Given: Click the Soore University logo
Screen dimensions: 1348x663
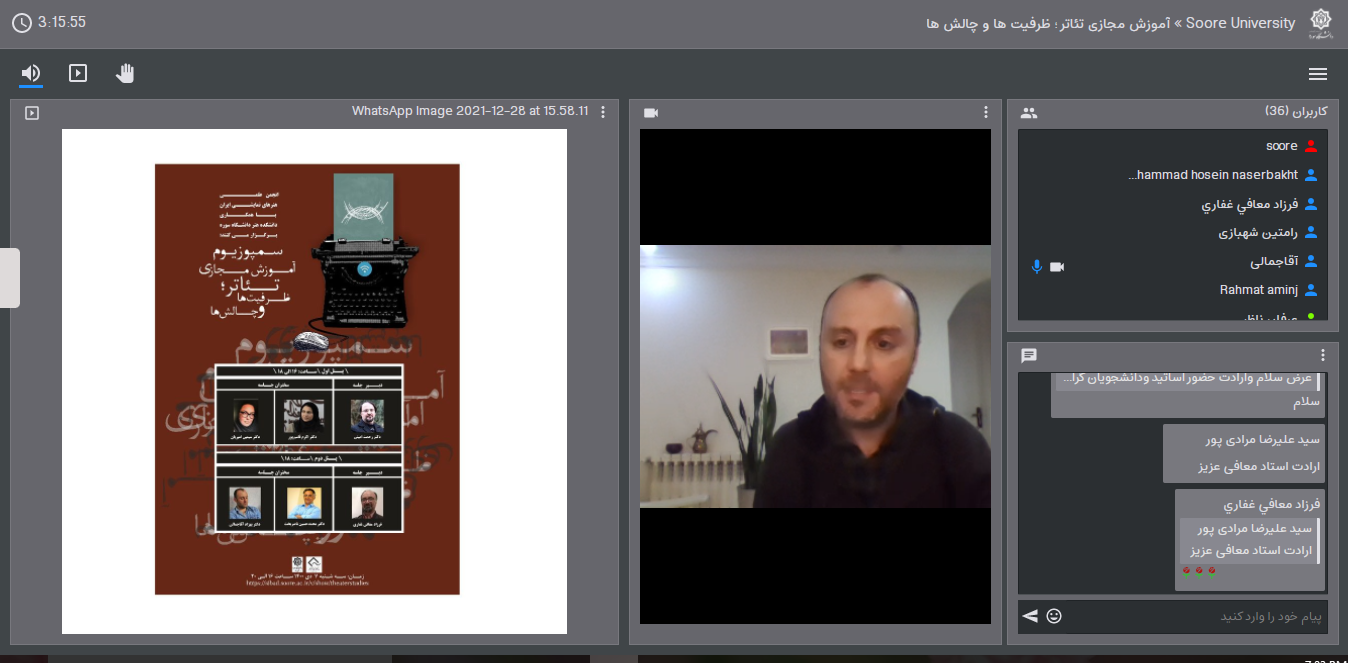Looking at the screenshot, I should click(x=1322, y=24).
